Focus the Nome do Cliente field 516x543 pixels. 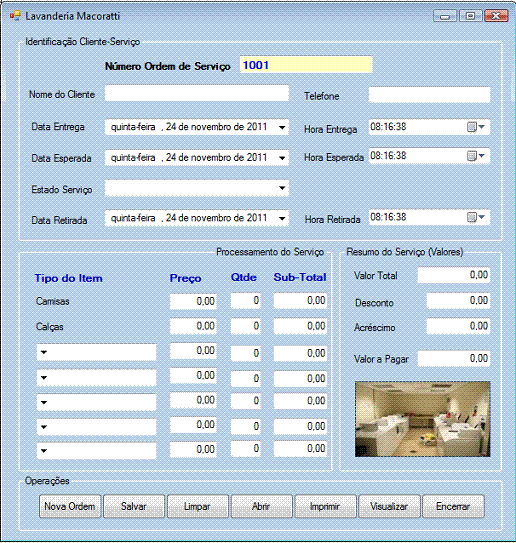pos(197,94)
